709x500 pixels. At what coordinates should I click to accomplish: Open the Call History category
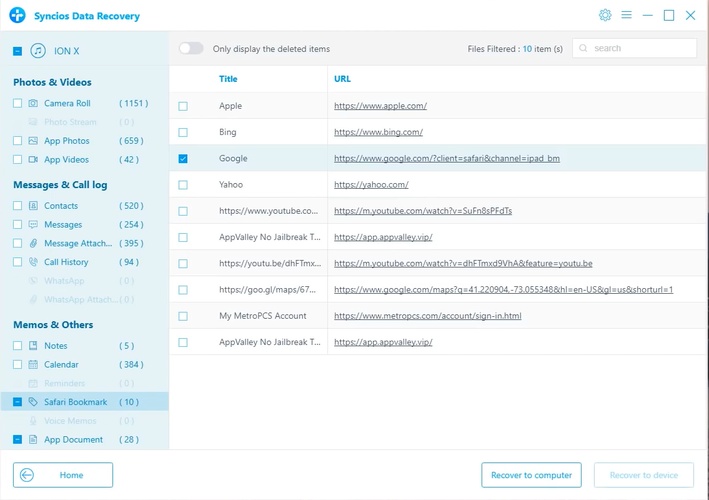click(66, 262)
